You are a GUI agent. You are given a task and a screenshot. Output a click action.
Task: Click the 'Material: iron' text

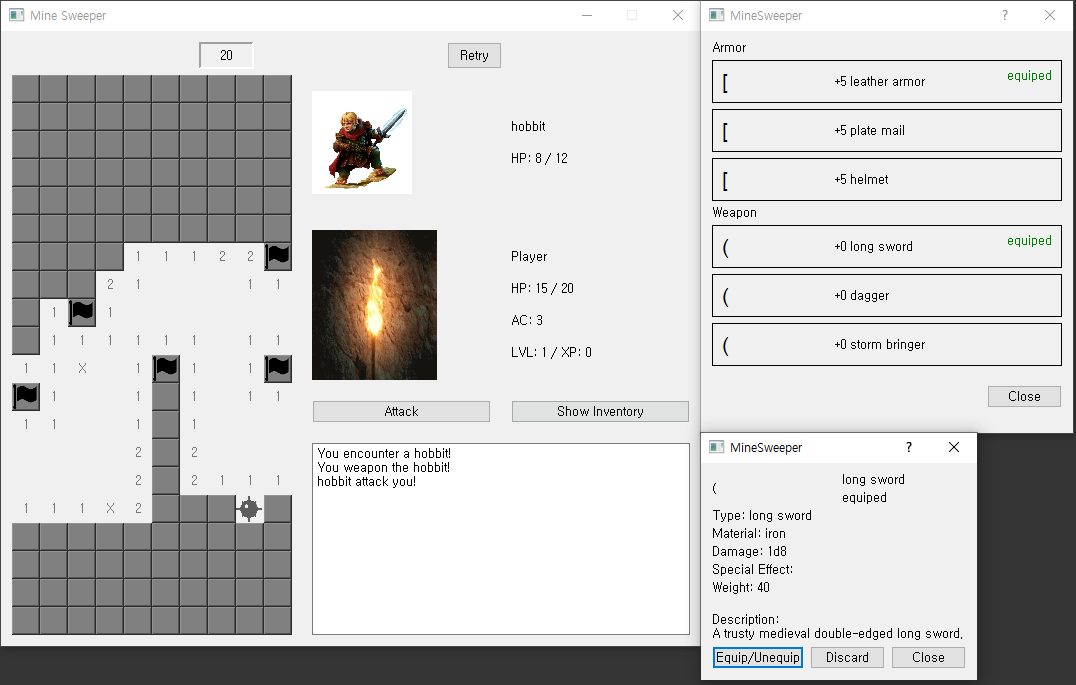(x=749, y=533)
